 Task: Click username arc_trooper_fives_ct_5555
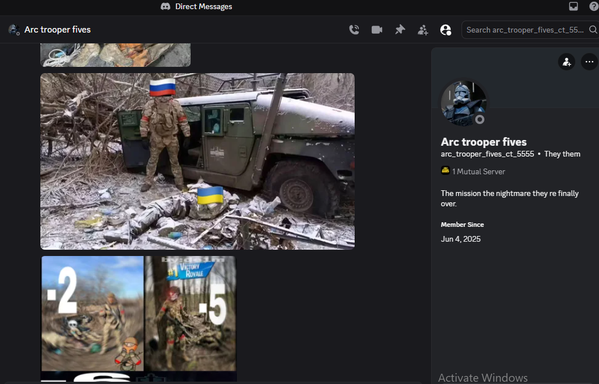pyautogui.click(x=487, y=154)
